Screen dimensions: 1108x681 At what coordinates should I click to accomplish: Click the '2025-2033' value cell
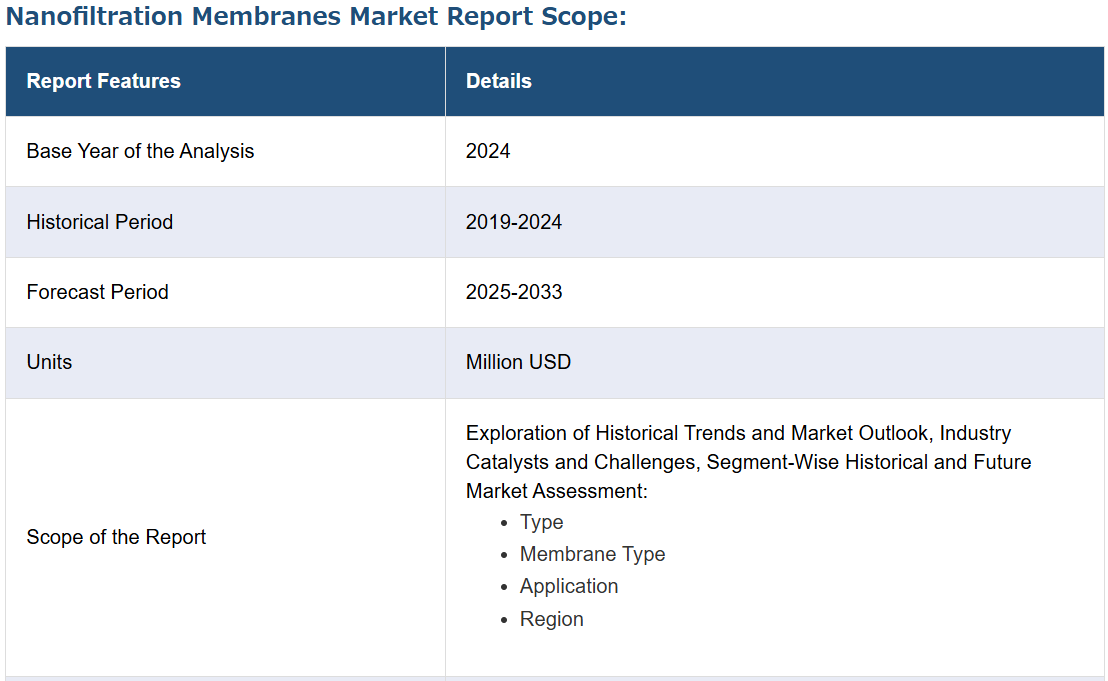tap(774, 292)
